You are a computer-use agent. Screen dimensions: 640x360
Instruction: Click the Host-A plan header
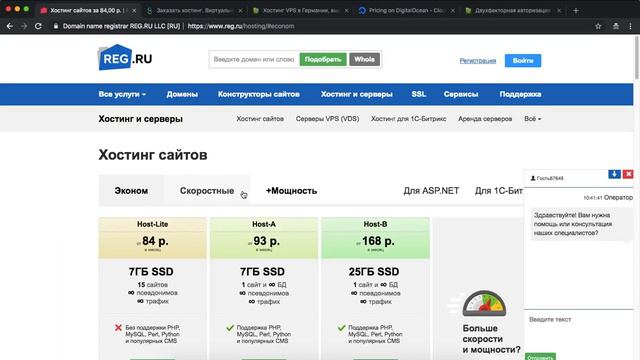264,224
